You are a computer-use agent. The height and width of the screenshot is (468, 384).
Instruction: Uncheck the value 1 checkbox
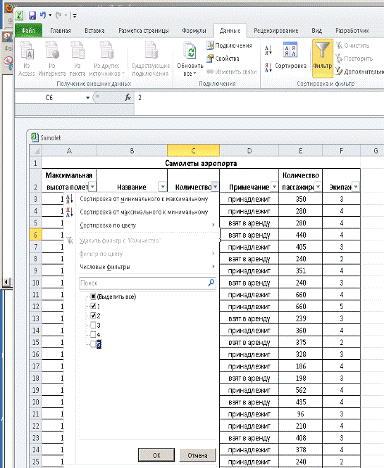click(x=93, y=306)
